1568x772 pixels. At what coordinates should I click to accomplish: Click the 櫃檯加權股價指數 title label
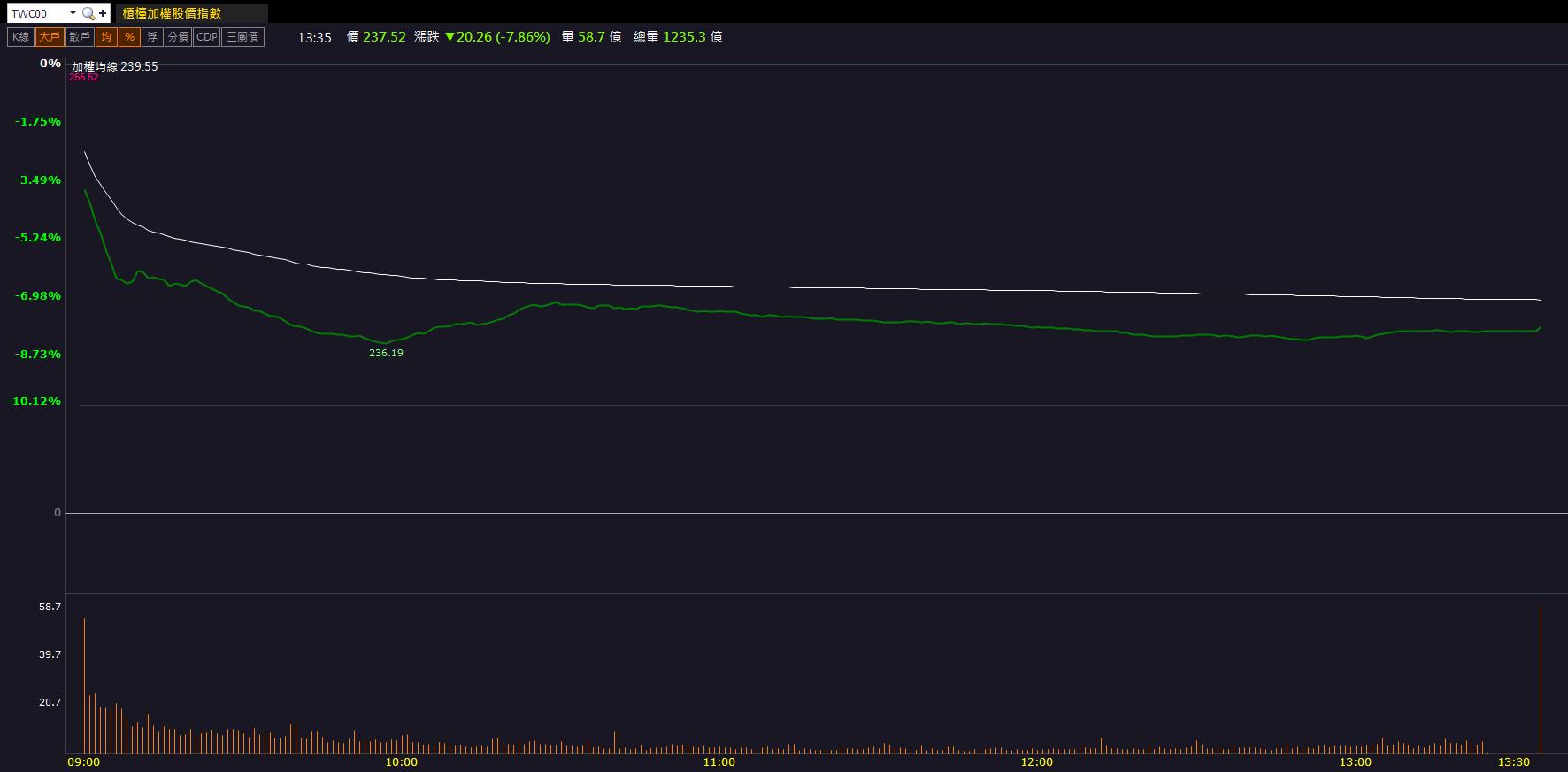tap(173, 13)
